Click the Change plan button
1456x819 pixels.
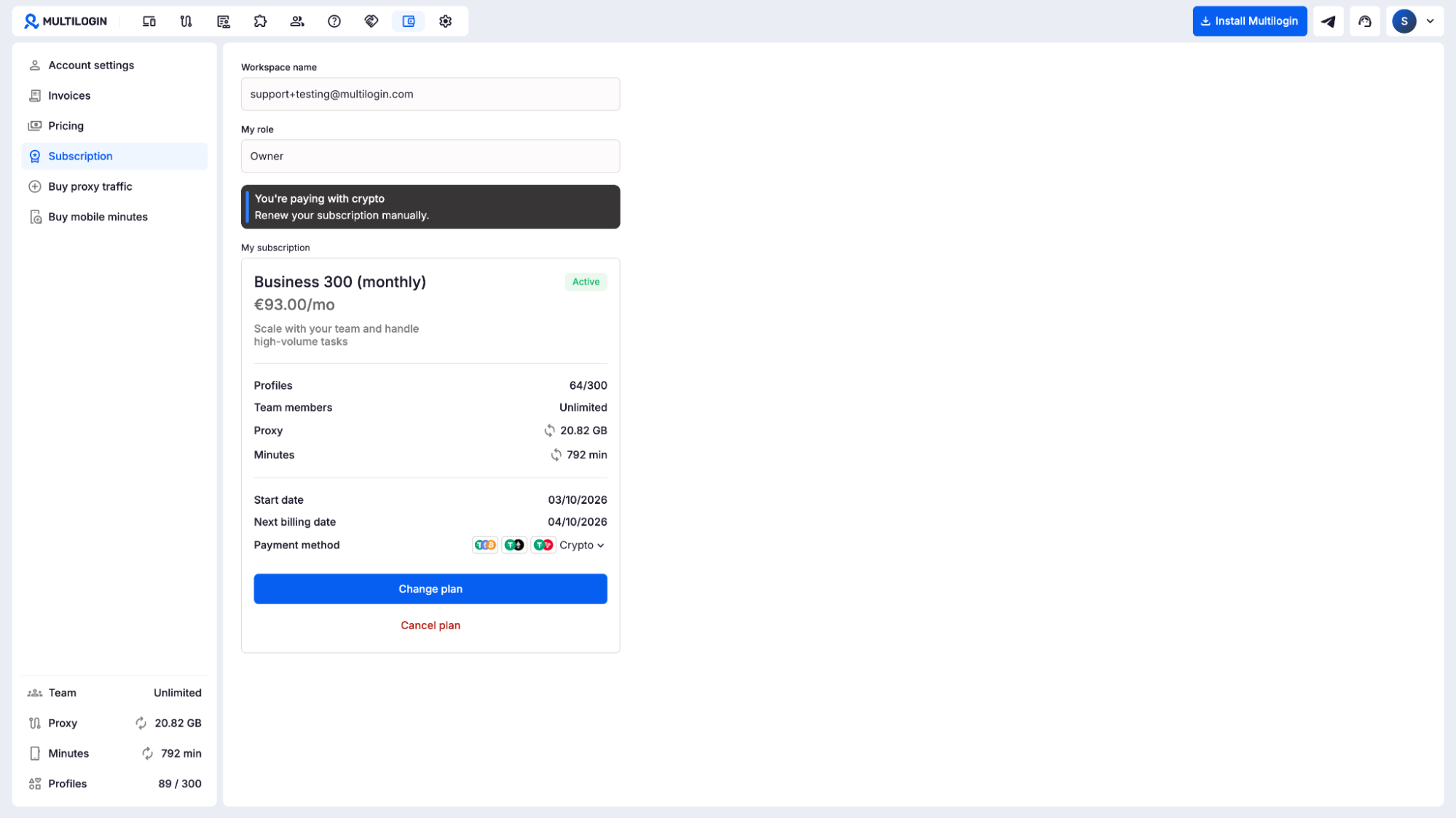430,589
